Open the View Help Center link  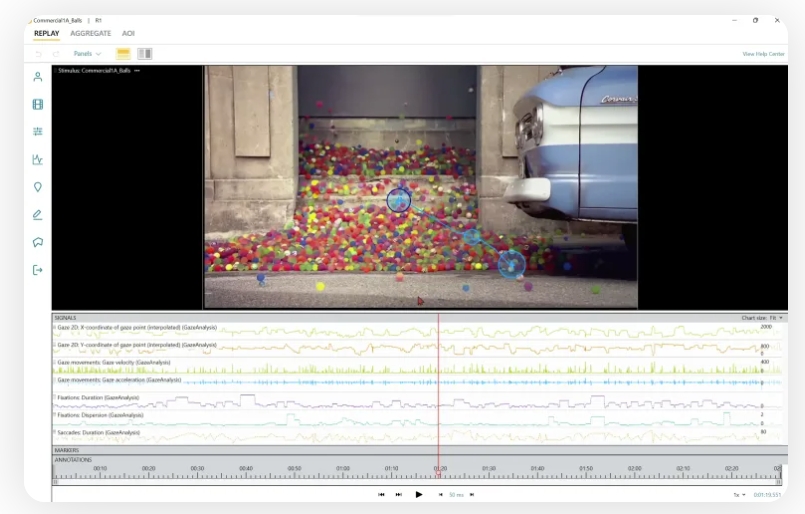763,54
